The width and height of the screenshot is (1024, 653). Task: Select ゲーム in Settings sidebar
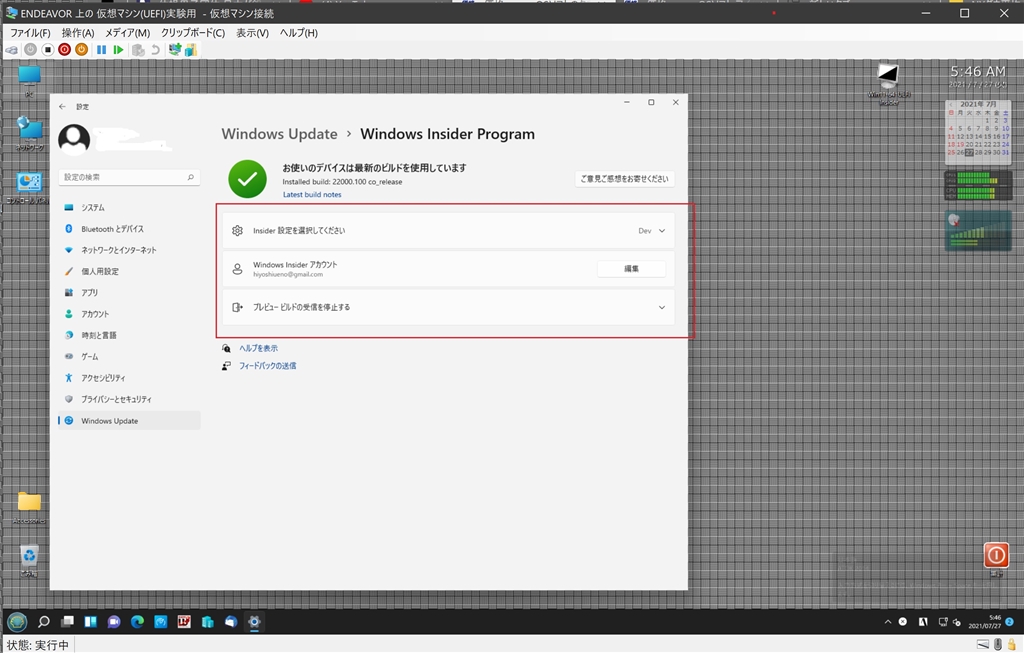pyautogui.click(x=129, y=357)
